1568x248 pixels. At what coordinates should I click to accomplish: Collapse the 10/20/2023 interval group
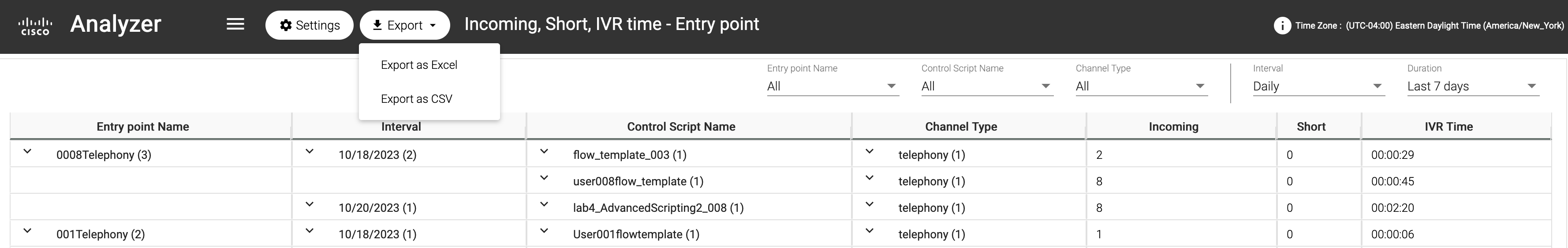[309, 205]
